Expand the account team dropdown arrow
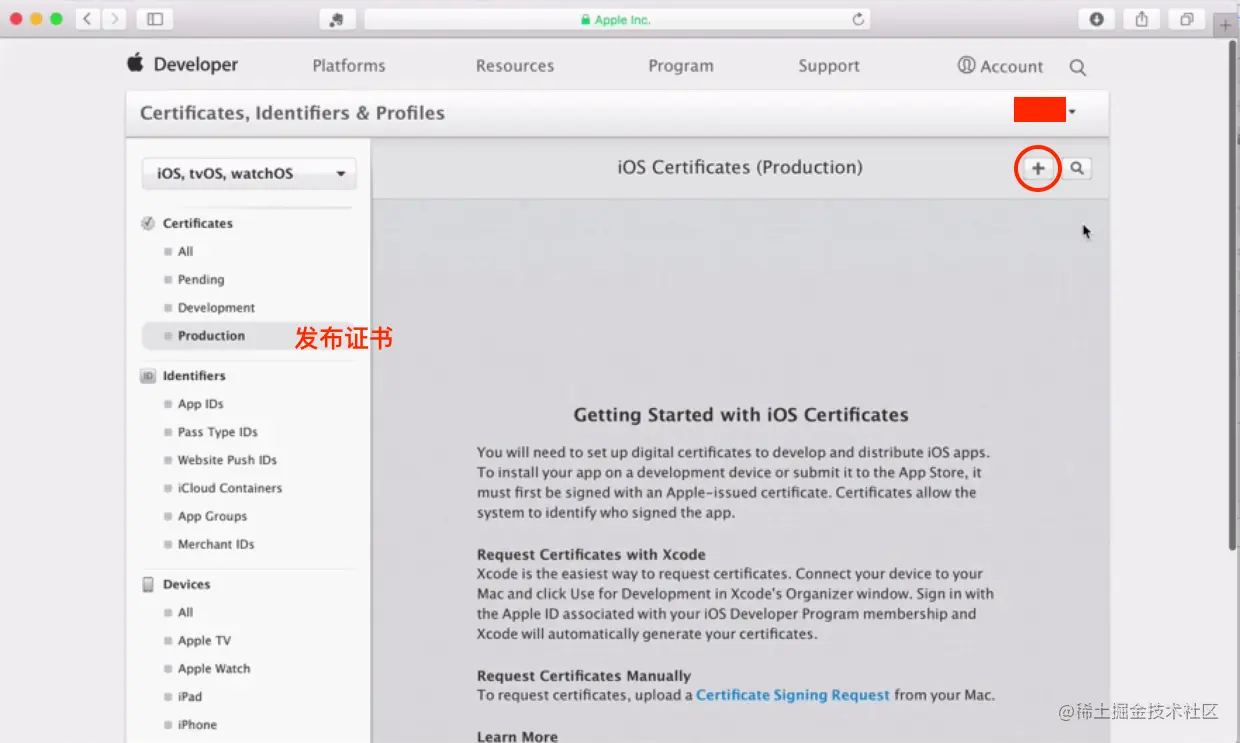This screenshot has width=1240, height=743. [x=1072, y=111]
